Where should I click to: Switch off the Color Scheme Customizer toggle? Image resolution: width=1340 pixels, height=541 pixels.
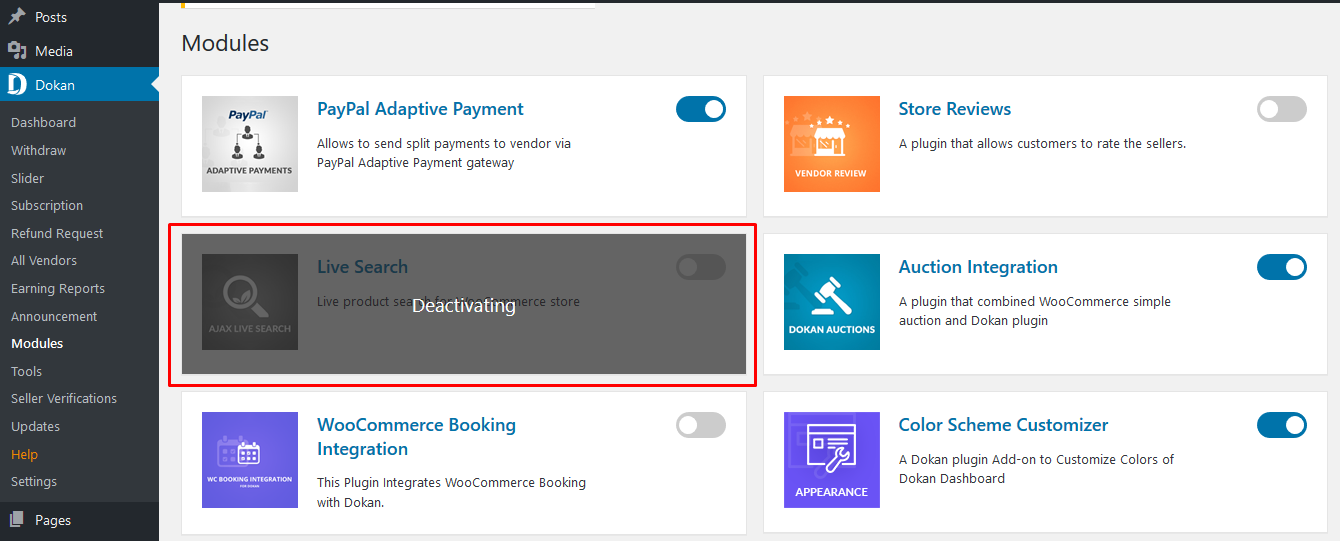1282,425
